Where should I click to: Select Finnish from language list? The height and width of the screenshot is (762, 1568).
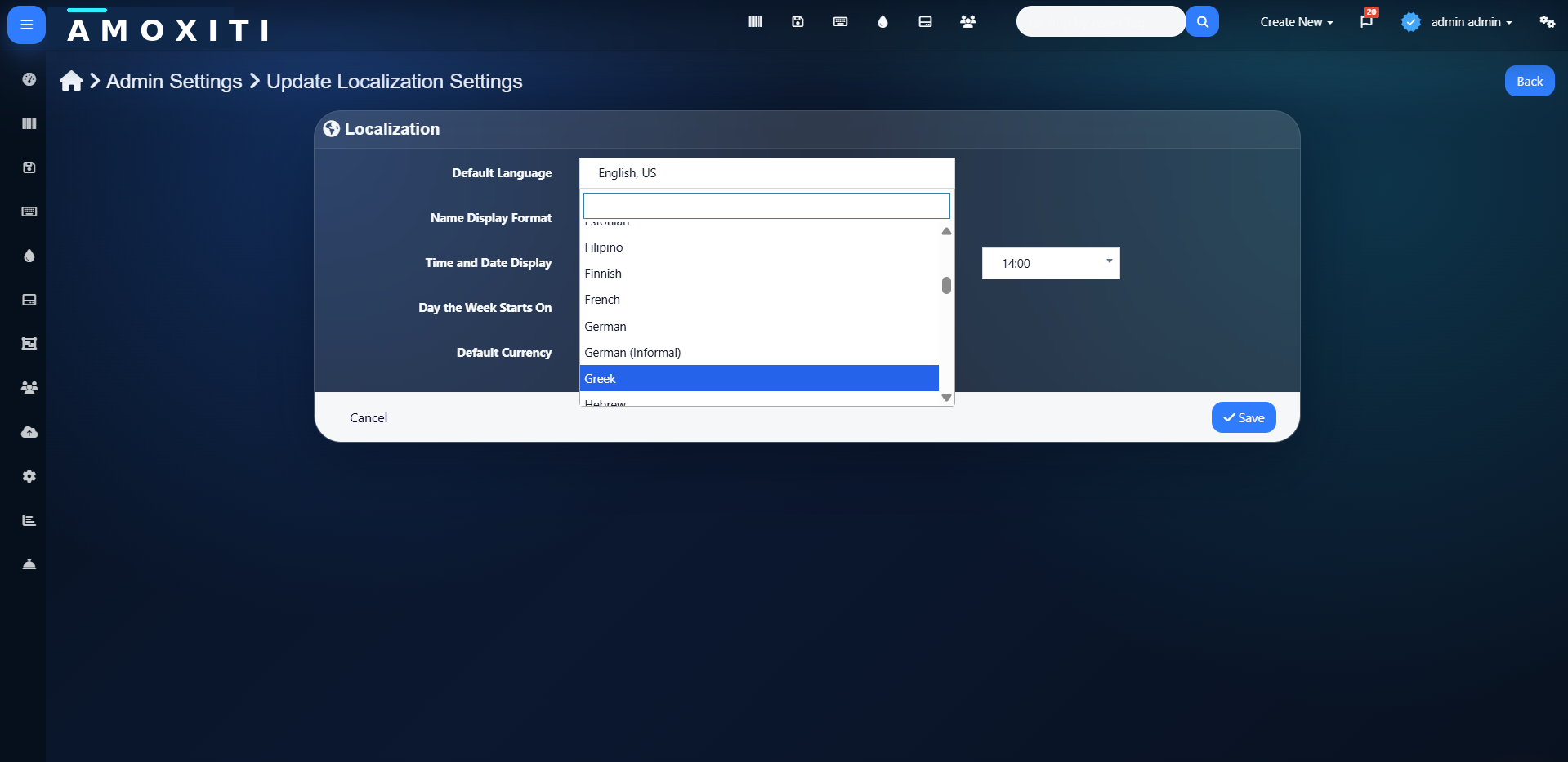[759, 274]
